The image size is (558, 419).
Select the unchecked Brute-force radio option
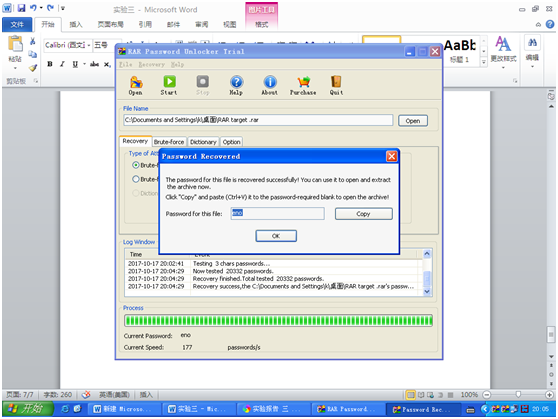pyautogui.click(x=136, y=179)
